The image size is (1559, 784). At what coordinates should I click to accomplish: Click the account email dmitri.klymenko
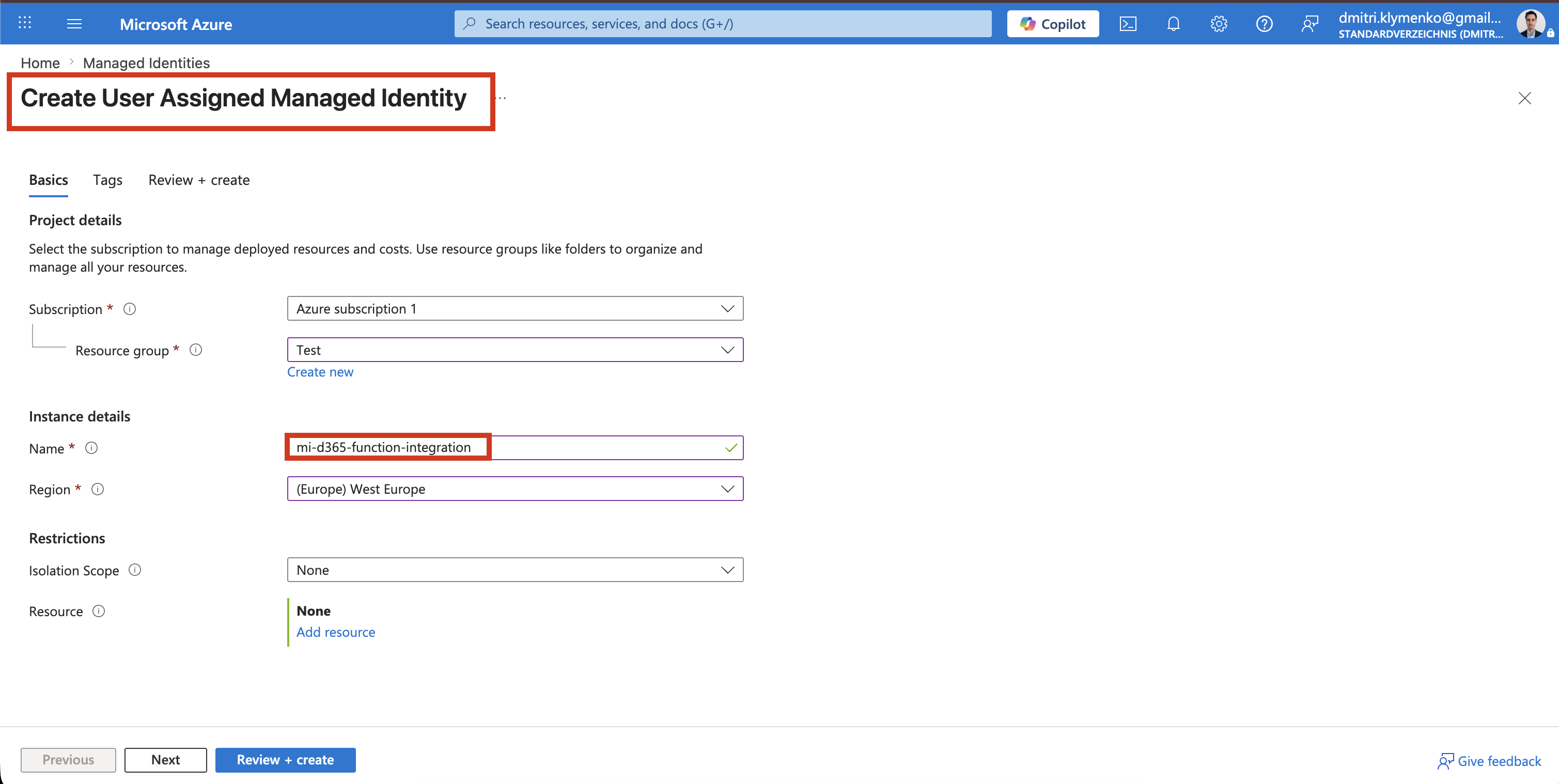[x=1420, y=18]
